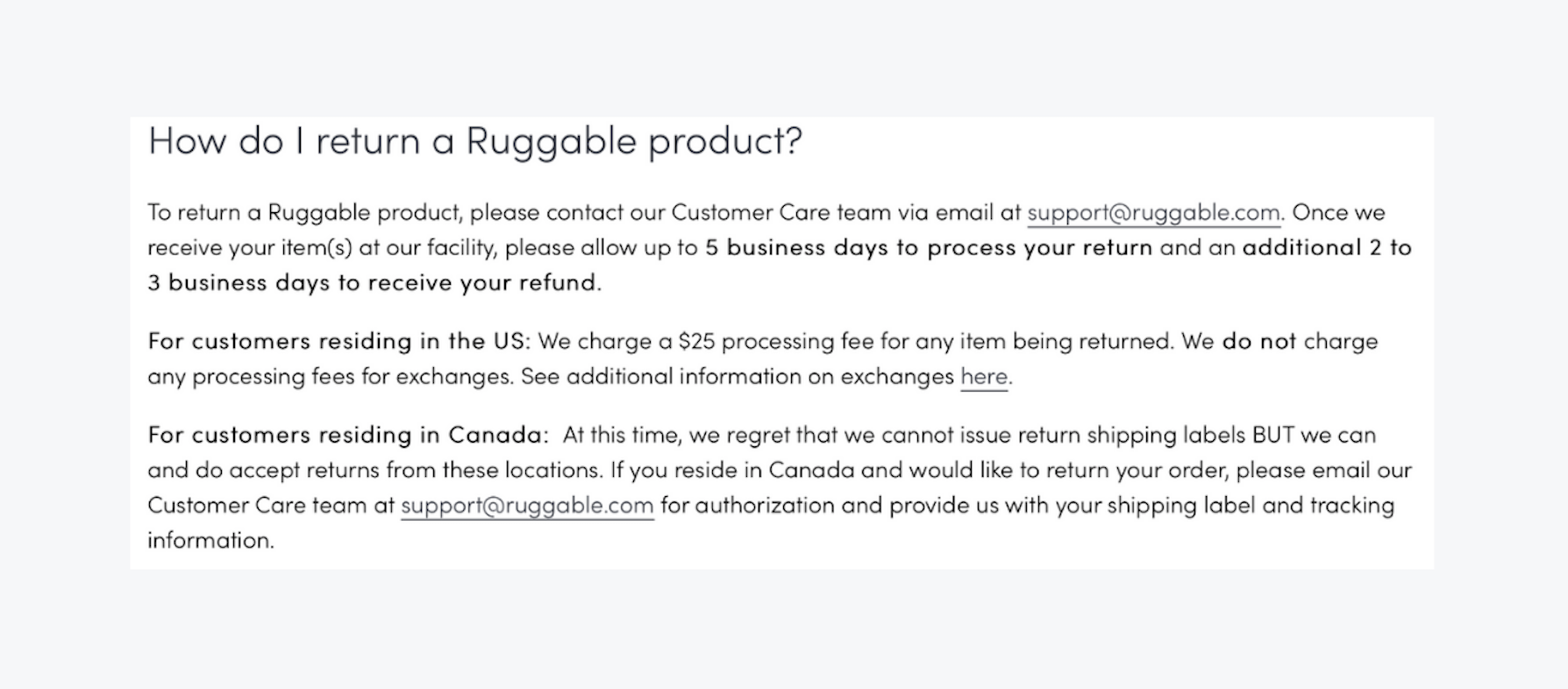The image size is (1568, 689).
Task: Open support@ruggable.com email link in Canada paragraph
Action: (x=527, y=506)
